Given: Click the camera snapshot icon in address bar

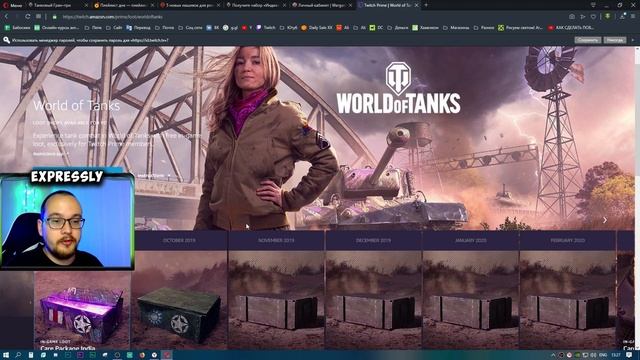Looking at the screenshot, I should click(572, 17).
